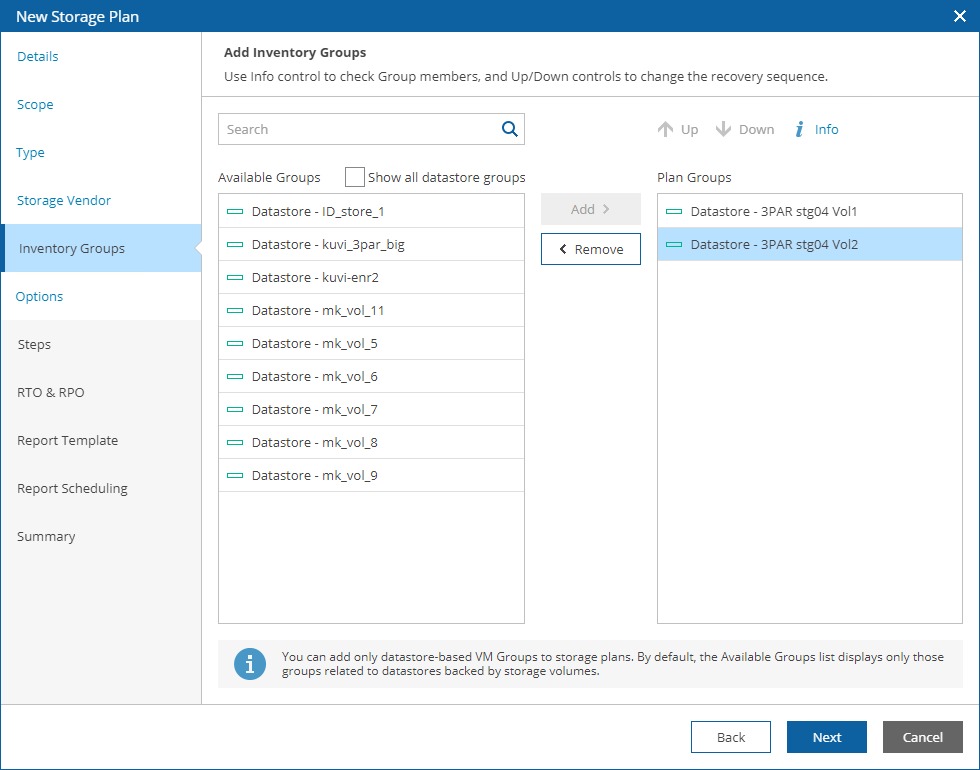The height and width of the screenshot is (770, 980).
Task: Select Datastore - 3PAR stg04 Vol2 in Plan Groups
Action: pos(774,245)
